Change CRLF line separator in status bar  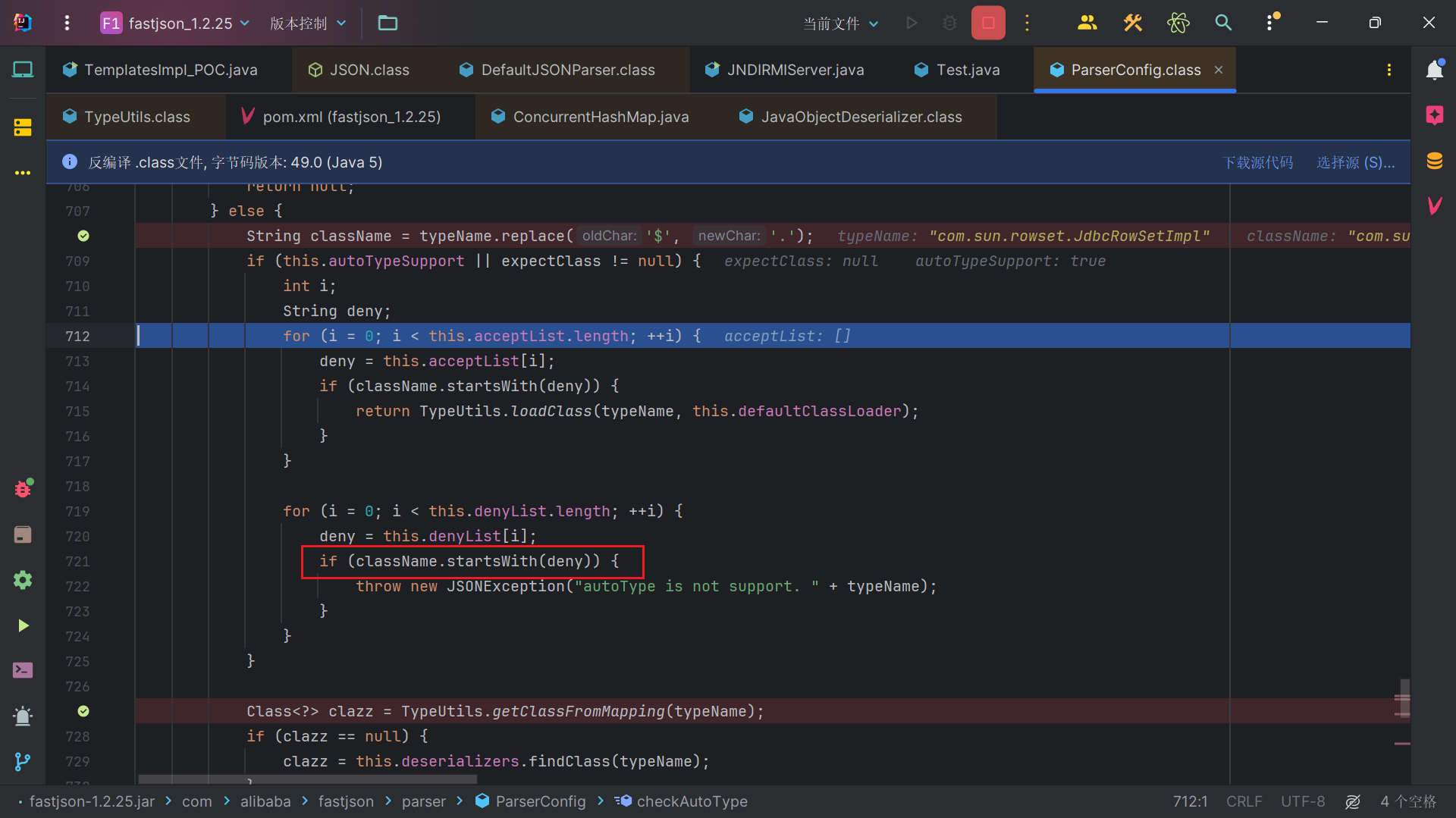point(1244,801)
